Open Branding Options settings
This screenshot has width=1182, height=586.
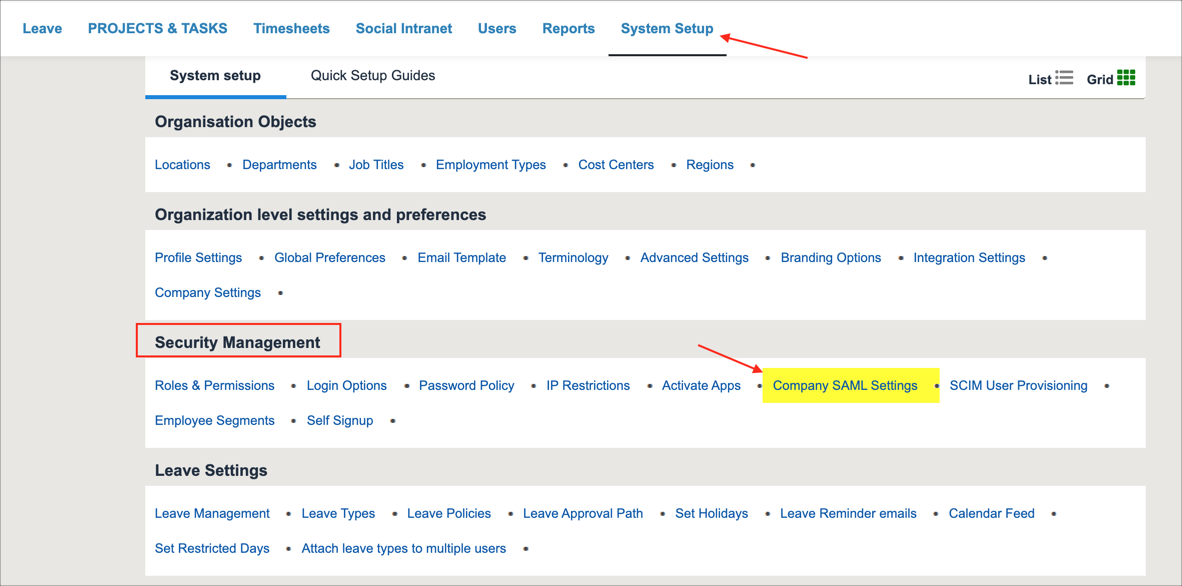pyautogui.click(x=830, y=258)
